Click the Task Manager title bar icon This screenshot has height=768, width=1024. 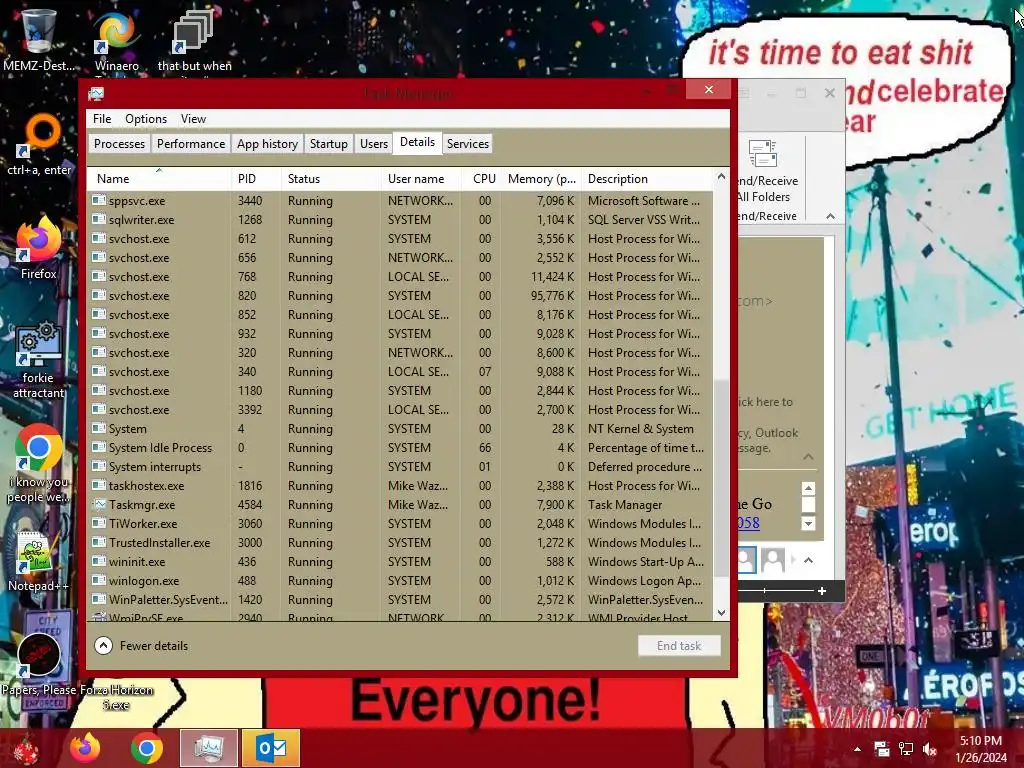click(x=96, y=93)
